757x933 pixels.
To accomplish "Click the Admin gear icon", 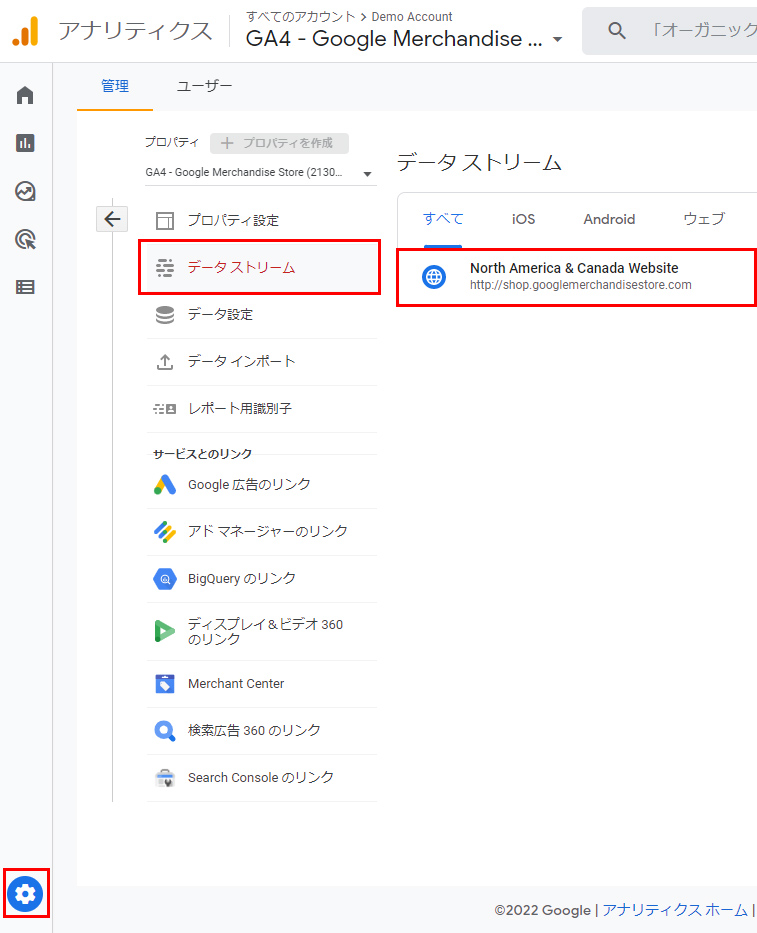I will [26, 893].
